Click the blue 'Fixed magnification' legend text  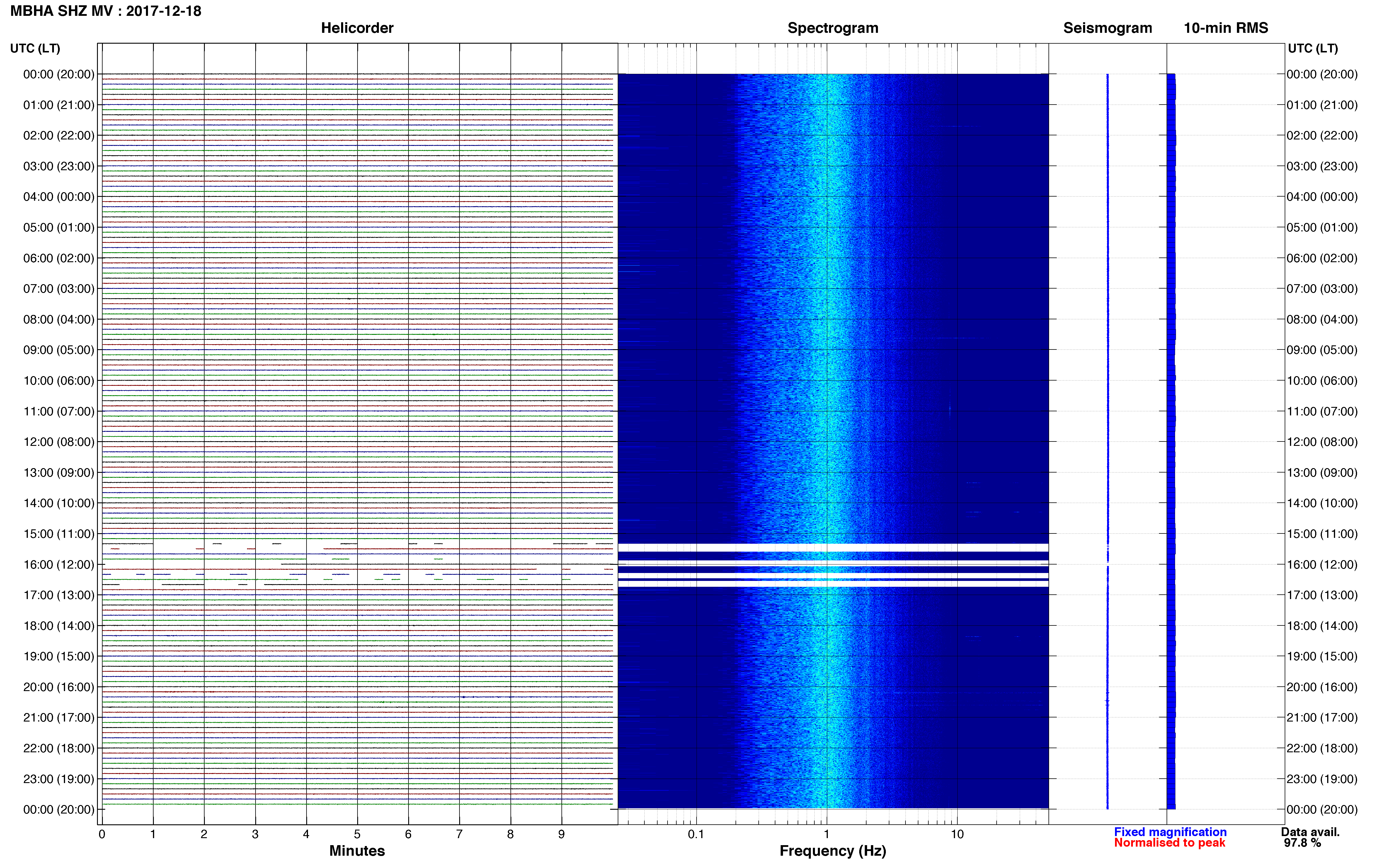point(1170,832)
